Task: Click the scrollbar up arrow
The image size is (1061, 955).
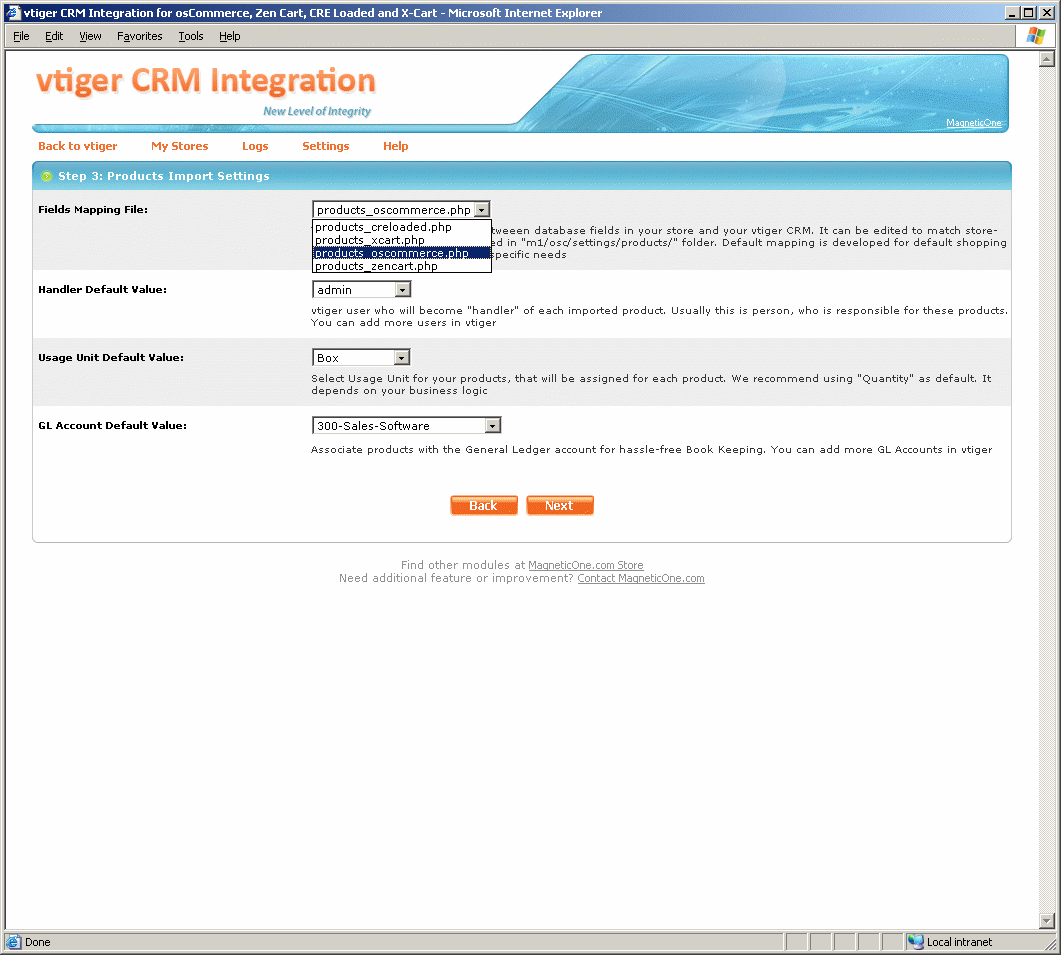Action: pos(1047,59)
